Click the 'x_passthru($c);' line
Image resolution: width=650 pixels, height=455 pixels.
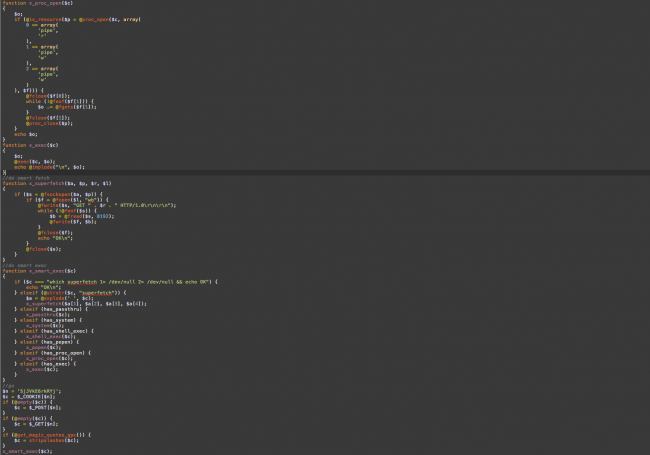pos(48,315)
